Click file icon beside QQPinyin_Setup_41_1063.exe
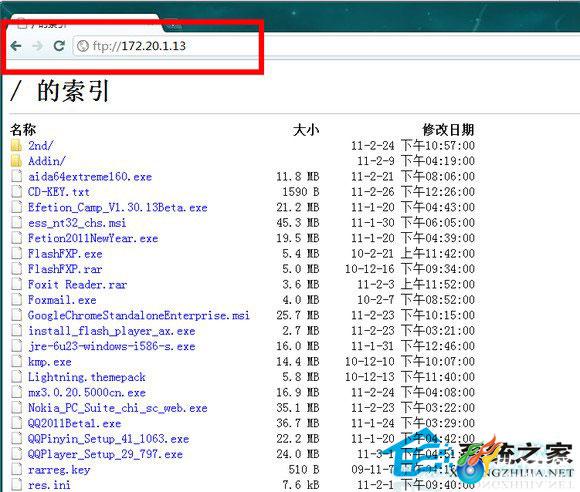 point(16,438)
